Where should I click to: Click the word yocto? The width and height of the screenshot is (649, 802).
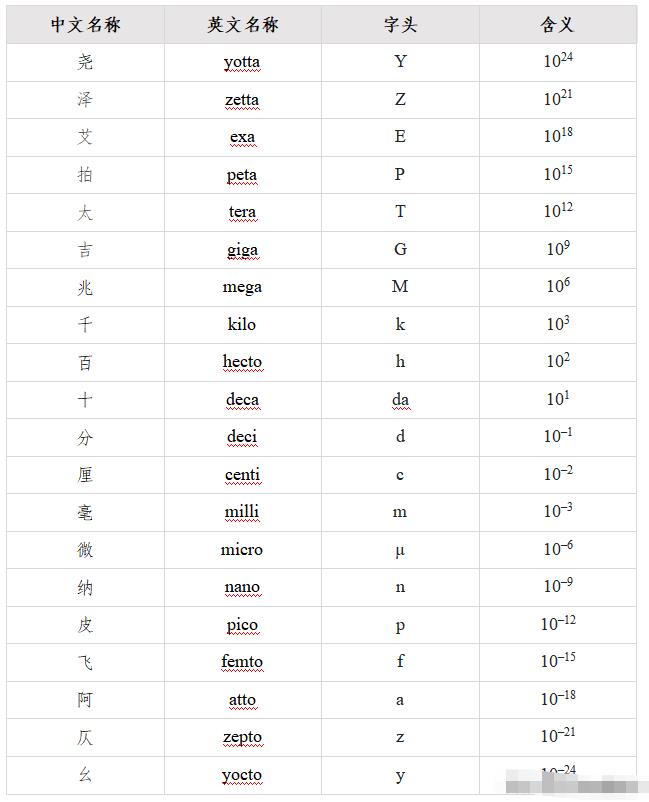242,775
